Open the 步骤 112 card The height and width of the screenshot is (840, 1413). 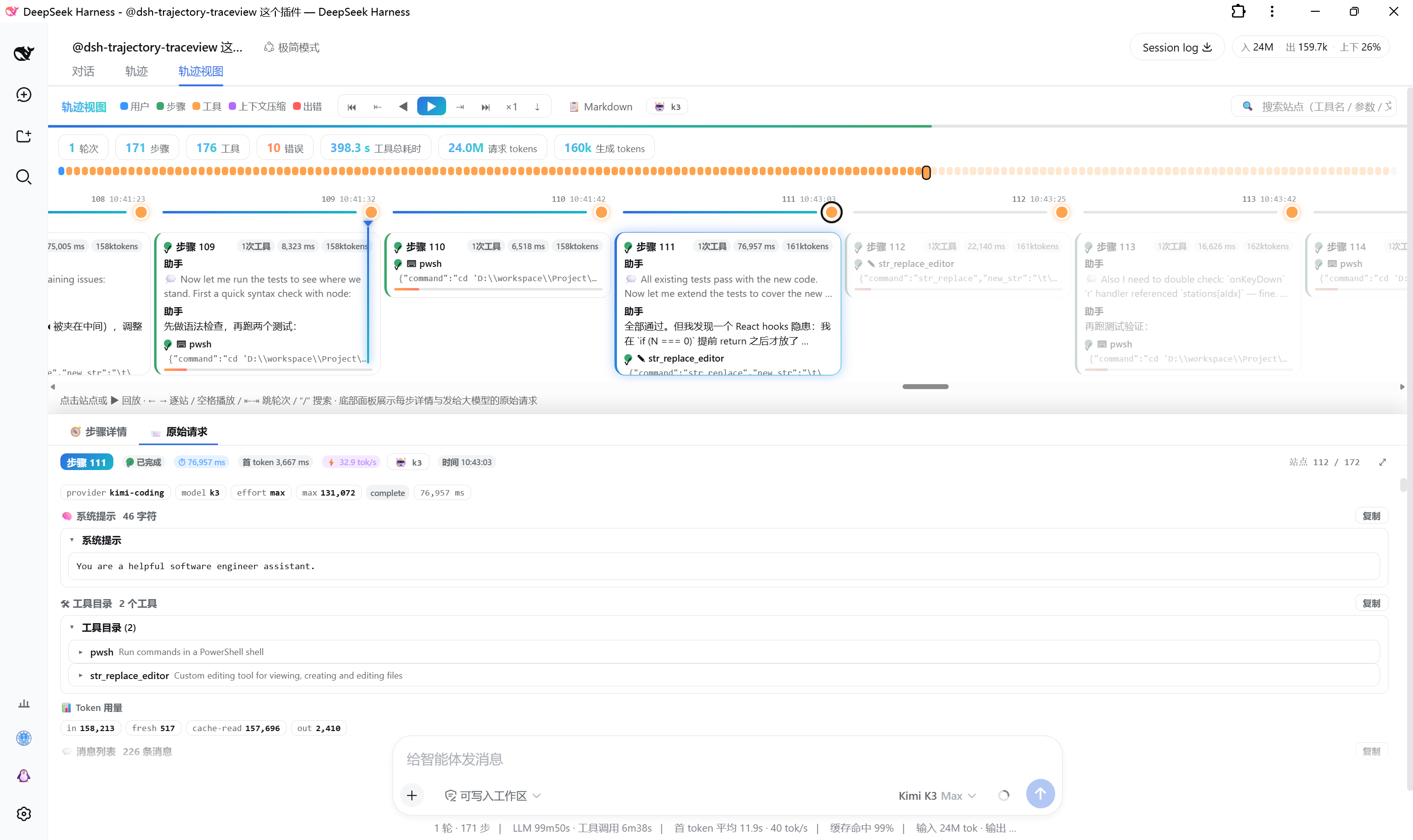(958, 264)
